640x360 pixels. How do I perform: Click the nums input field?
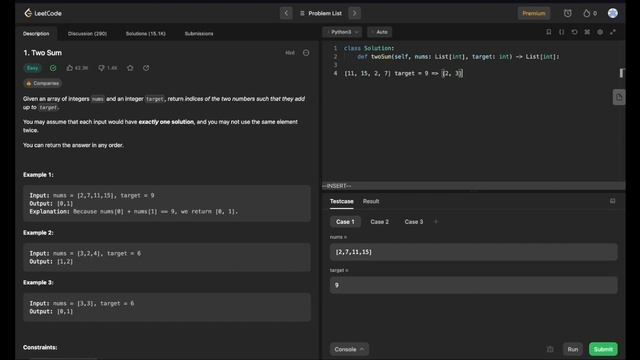click(x=473, y=252)
